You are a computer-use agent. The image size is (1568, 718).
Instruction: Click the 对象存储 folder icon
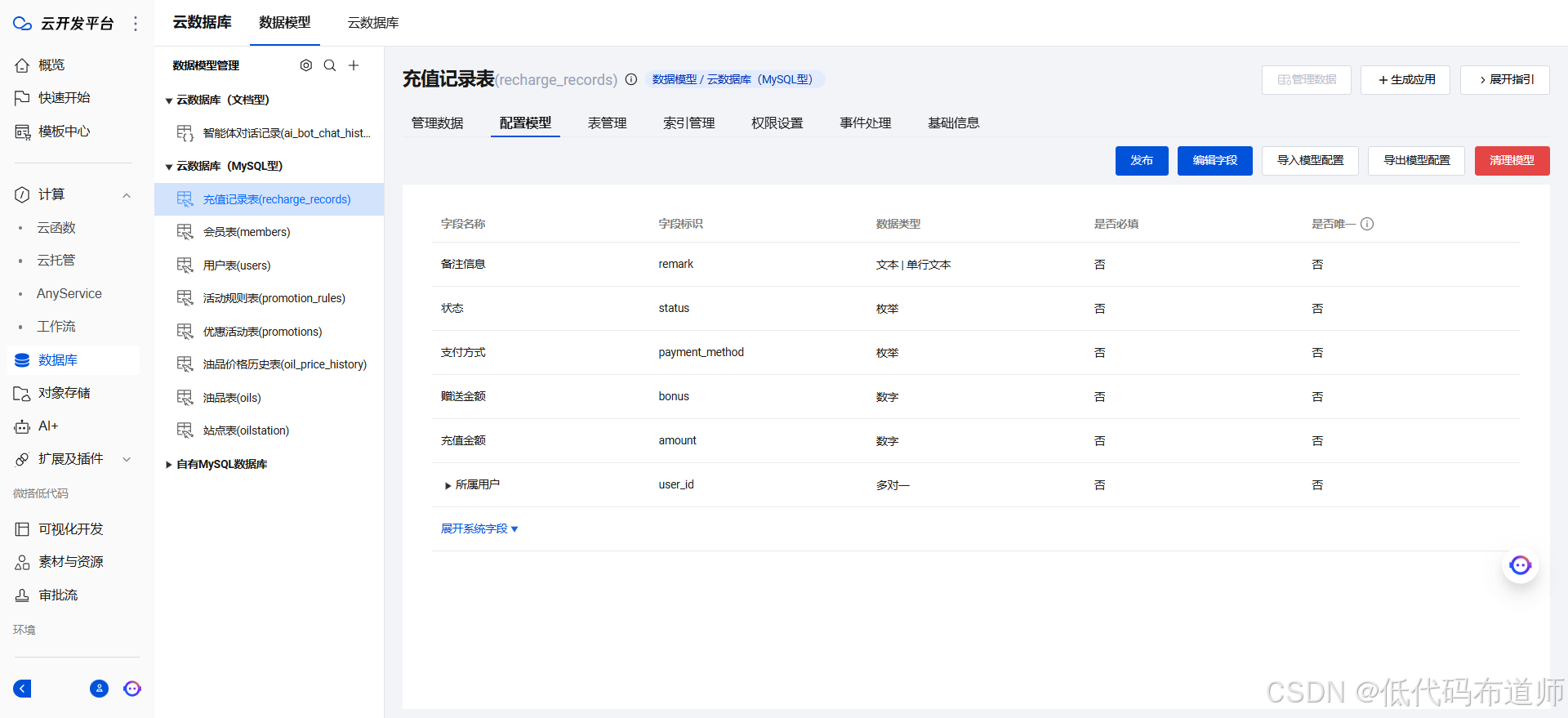click(x=22, y=394)
